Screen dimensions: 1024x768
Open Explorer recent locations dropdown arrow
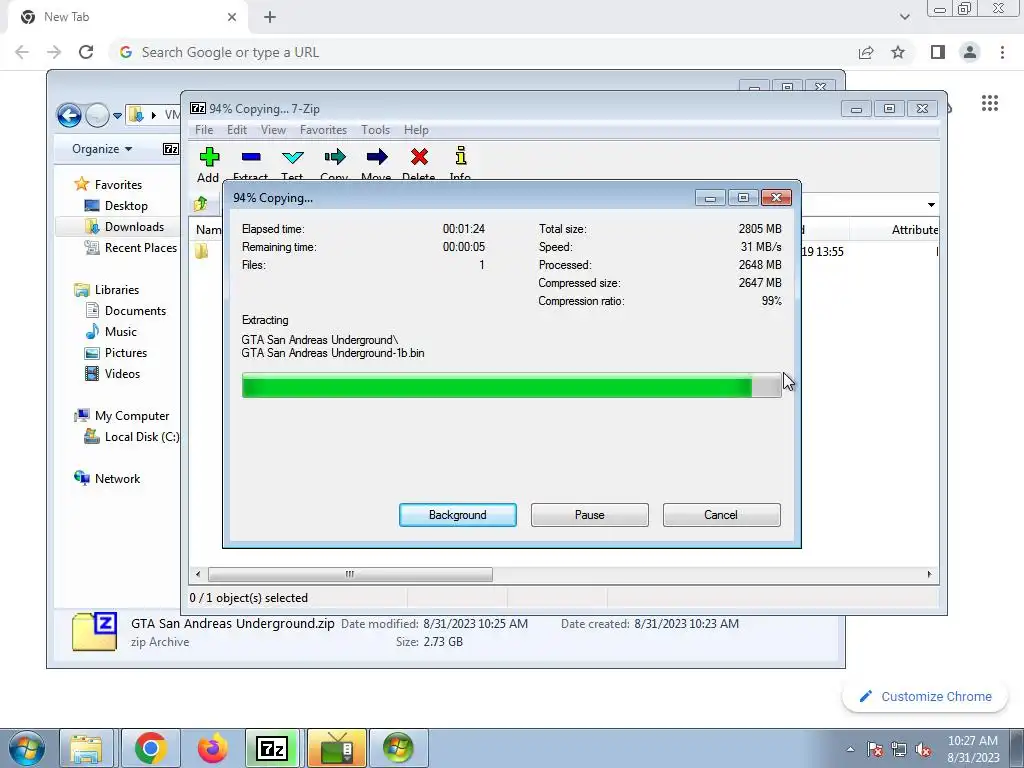(117, 116)
